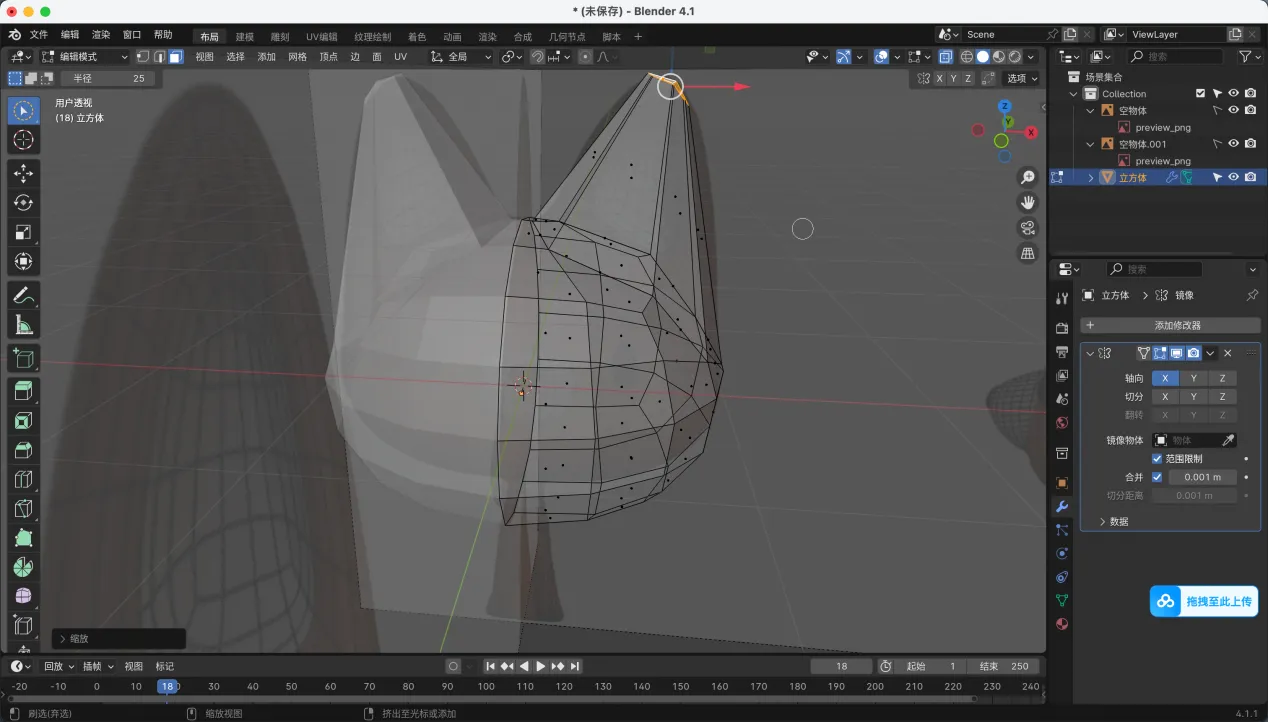Open the 编辑模式 mode dropdown

pos(85,57)
